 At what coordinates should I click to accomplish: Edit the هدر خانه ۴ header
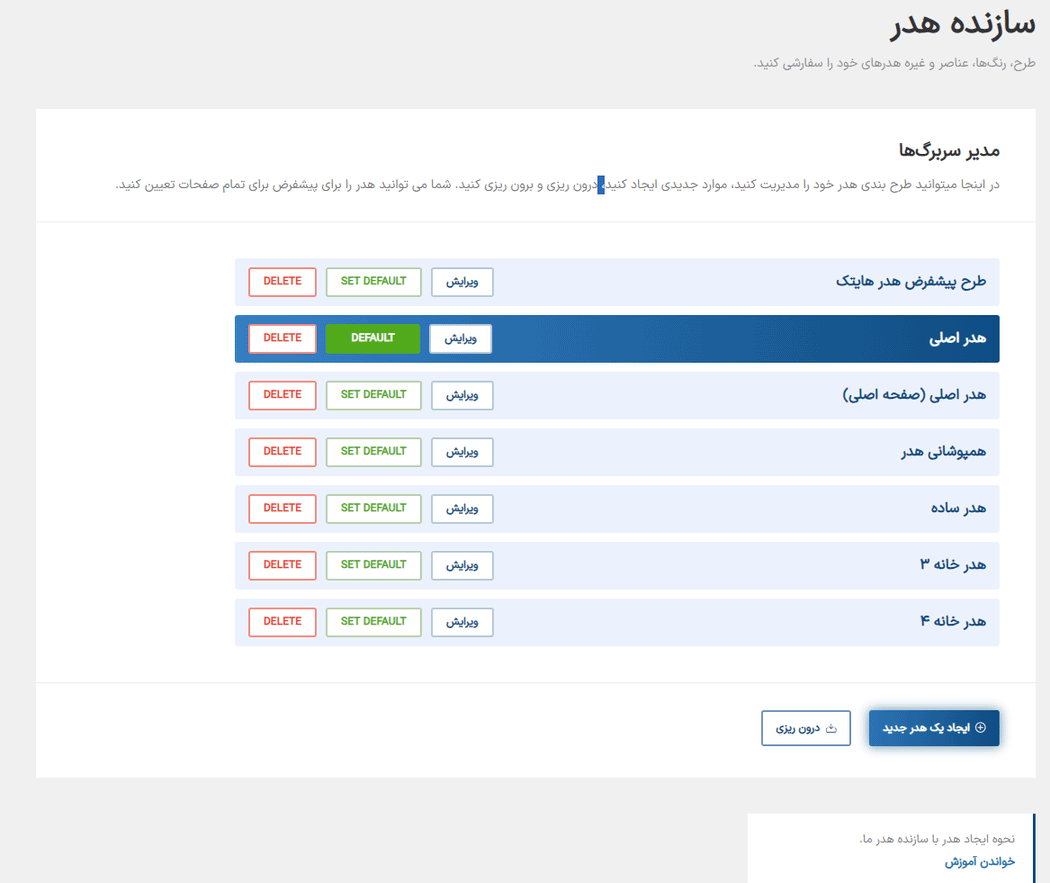(x=462, y=623)
